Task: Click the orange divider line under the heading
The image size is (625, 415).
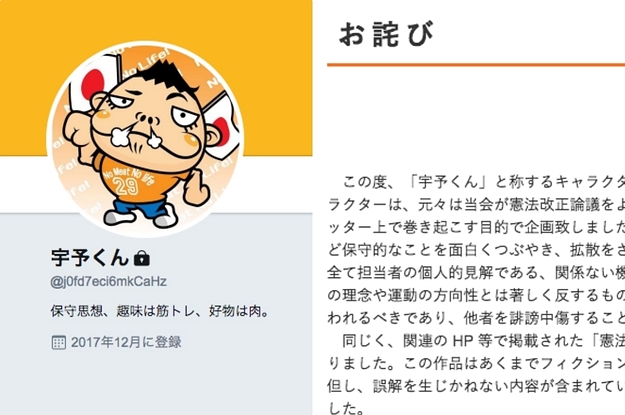Action: [x=476, y=64]
